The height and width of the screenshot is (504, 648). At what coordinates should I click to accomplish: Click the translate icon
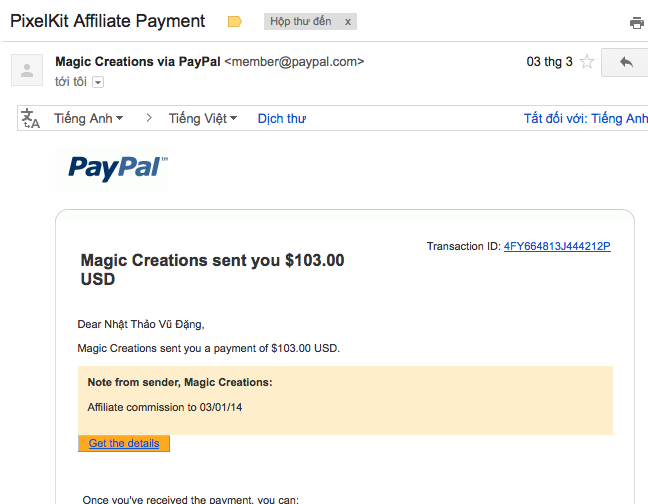pyautogui.click(x=31, y=119)
